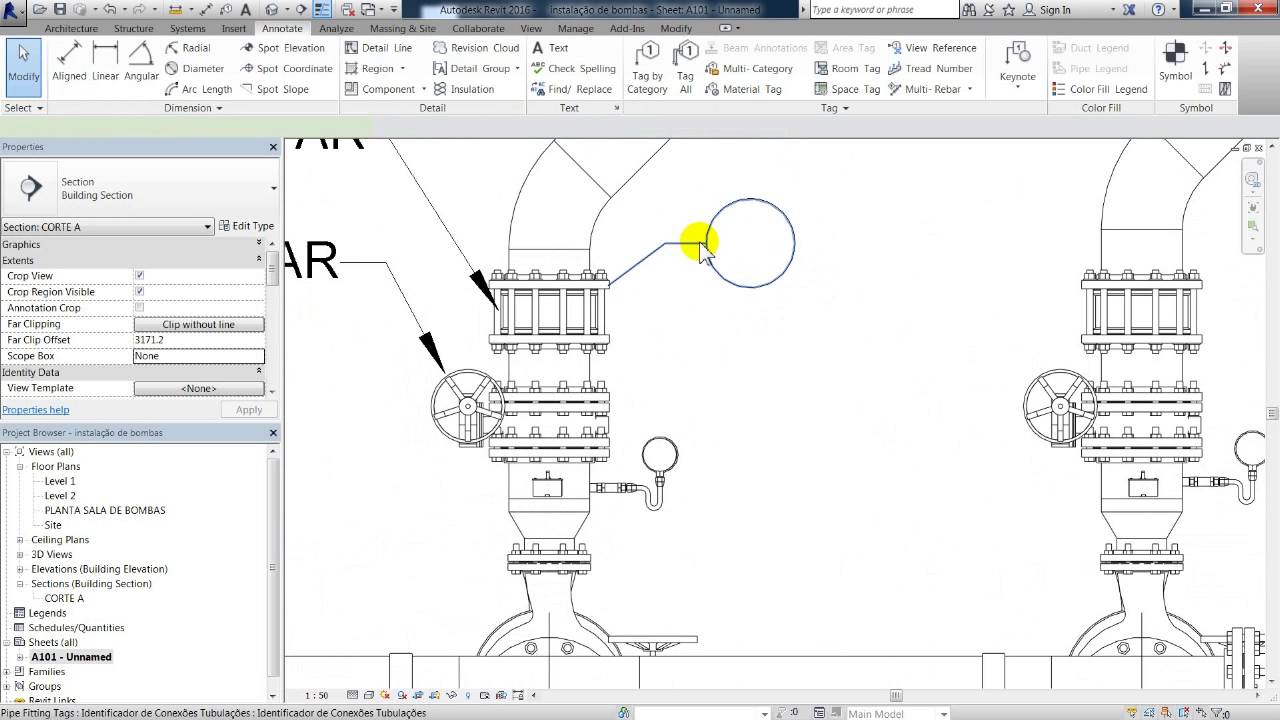Select the Arc Length tool

pyautogui.click(x=198, y=89)
